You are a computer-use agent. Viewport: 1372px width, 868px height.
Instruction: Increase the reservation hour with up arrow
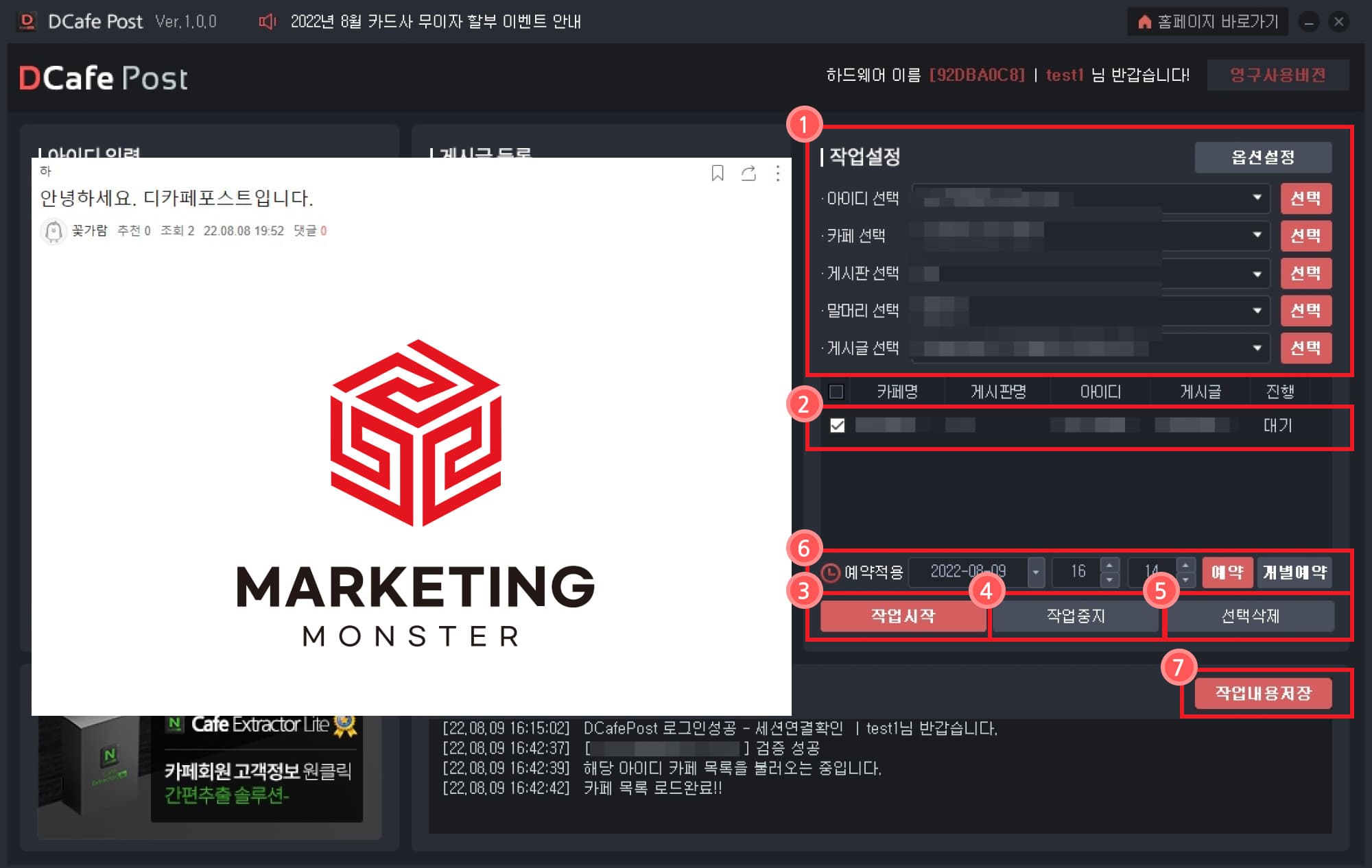(x=1109, y=565)
